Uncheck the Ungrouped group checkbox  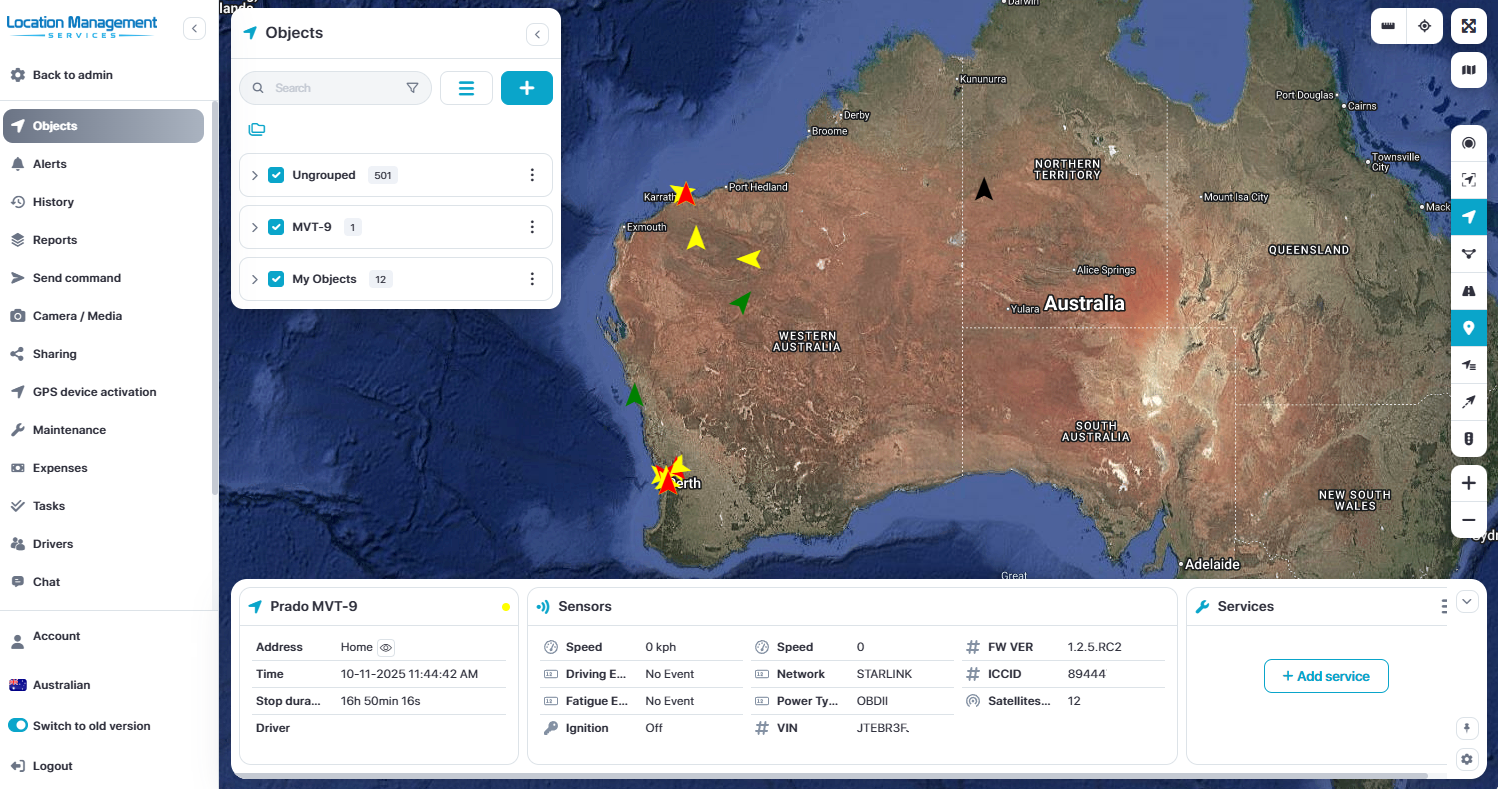(276, 175)
